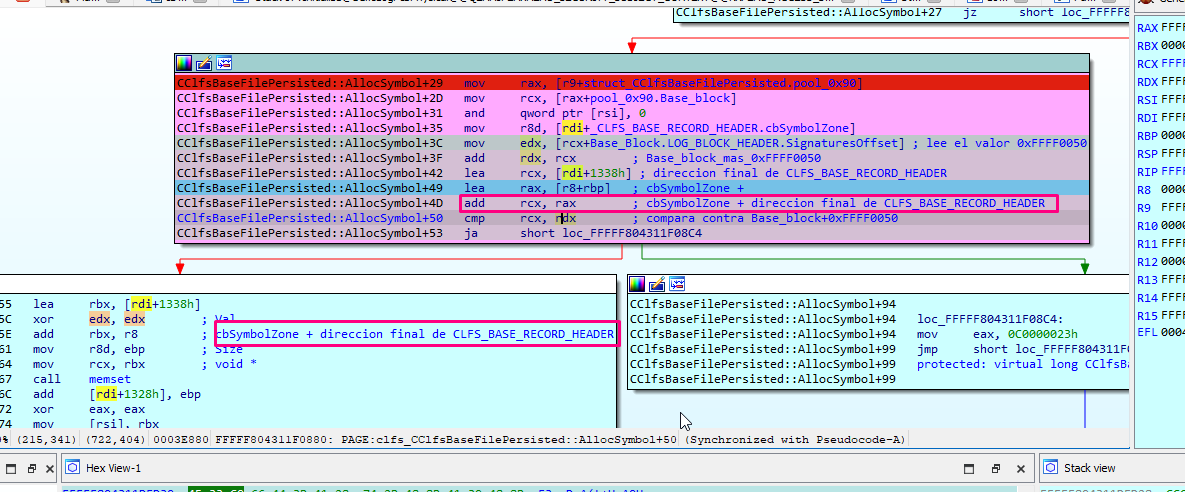Viewport: 1185px width, 492px height.
Task: Open node color picker on AllocSymbol+94 block
Action: 638,284
